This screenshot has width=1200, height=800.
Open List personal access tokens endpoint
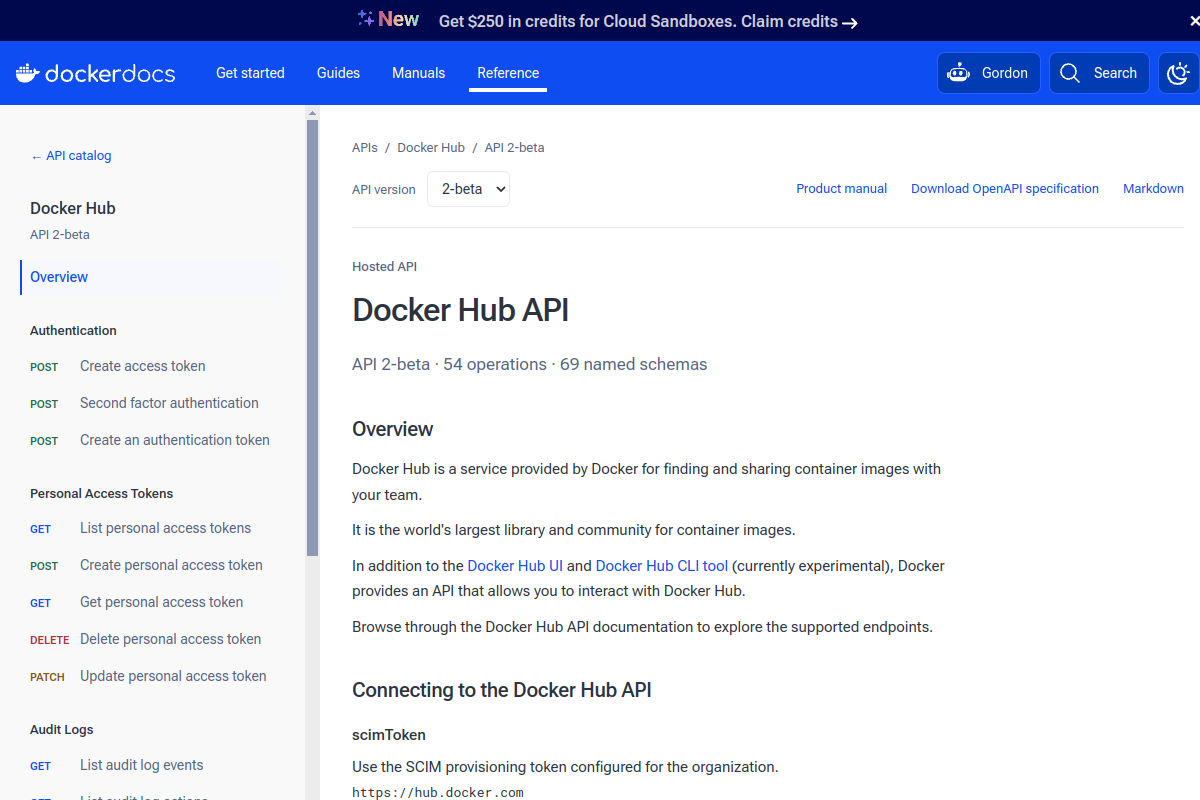[165, 528]
